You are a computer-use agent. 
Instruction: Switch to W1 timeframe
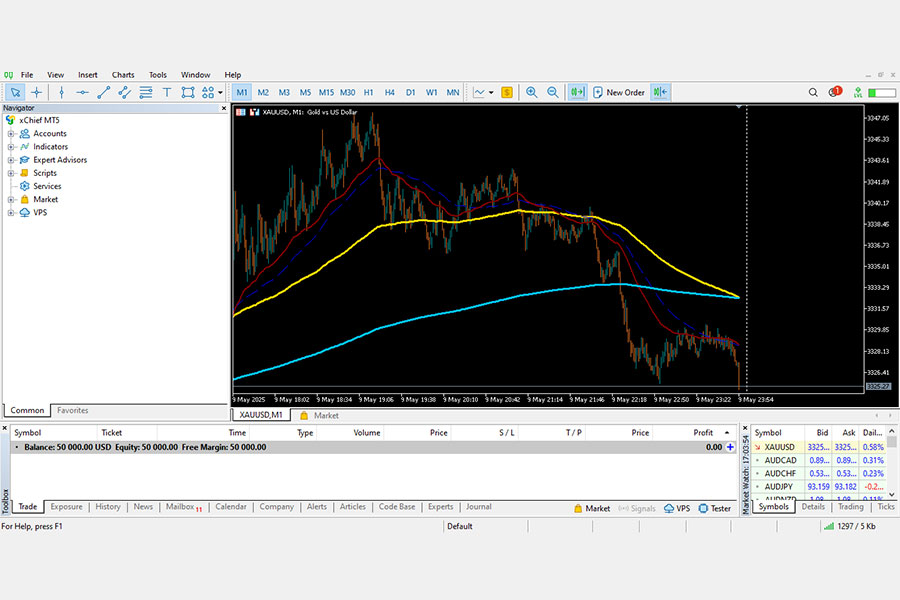coord(432,92)
